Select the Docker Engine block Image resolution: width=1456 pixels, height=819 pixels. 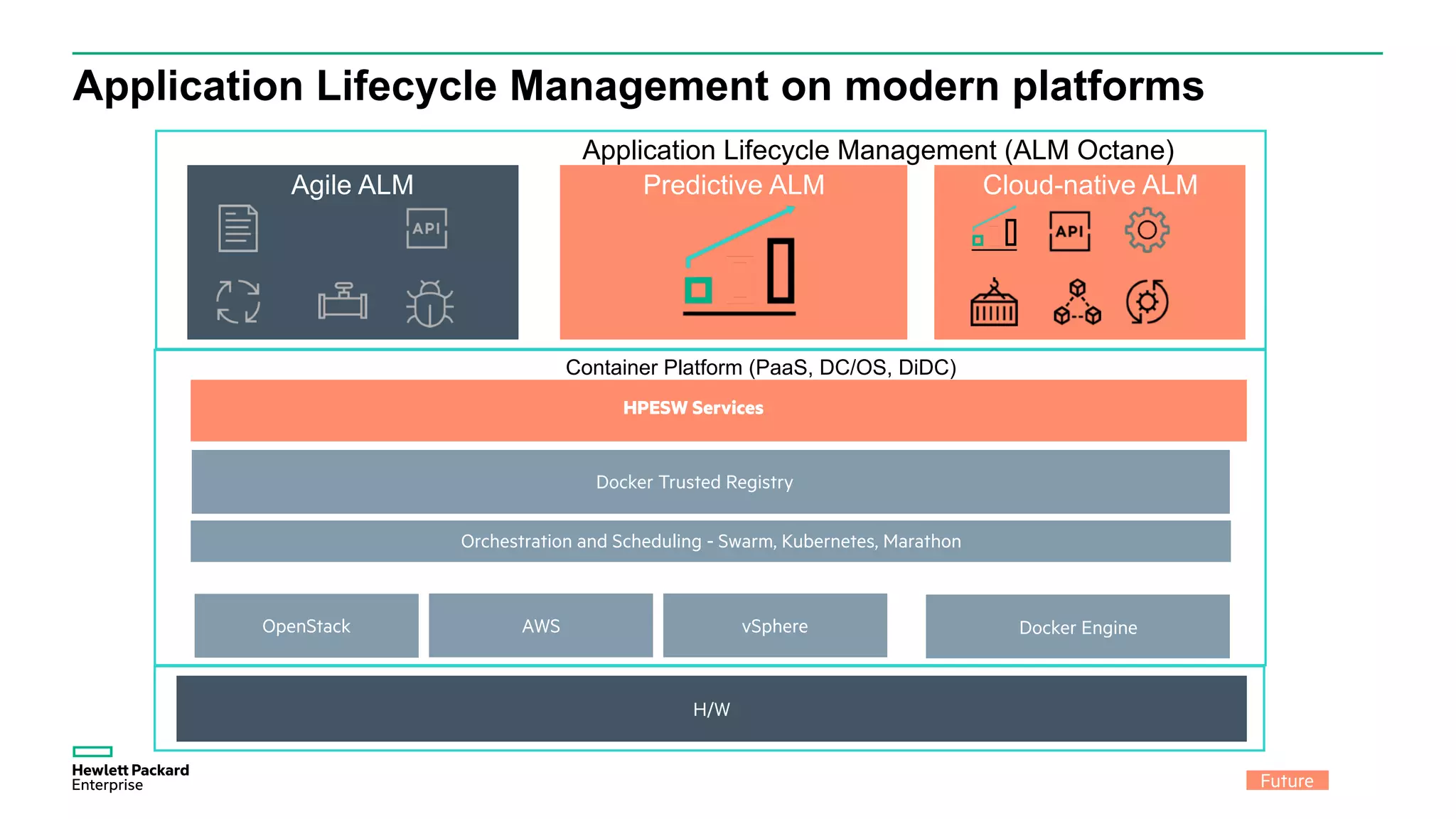pos(1077,627)
